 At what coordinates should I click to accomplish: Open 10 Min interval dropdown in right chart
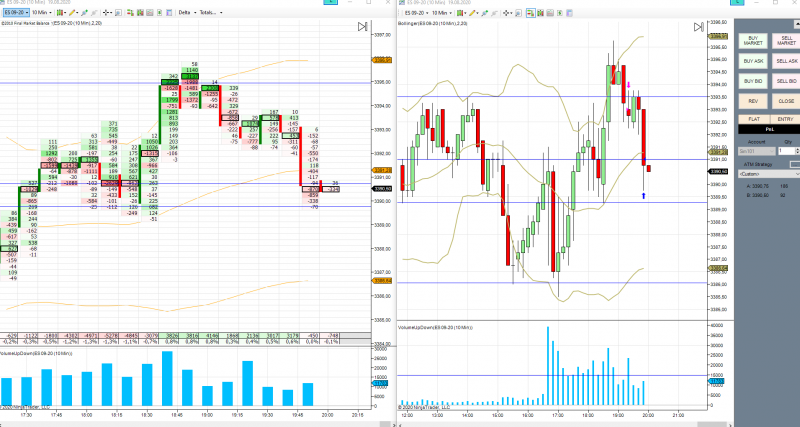pyautogui.click(x=442, y=13)
